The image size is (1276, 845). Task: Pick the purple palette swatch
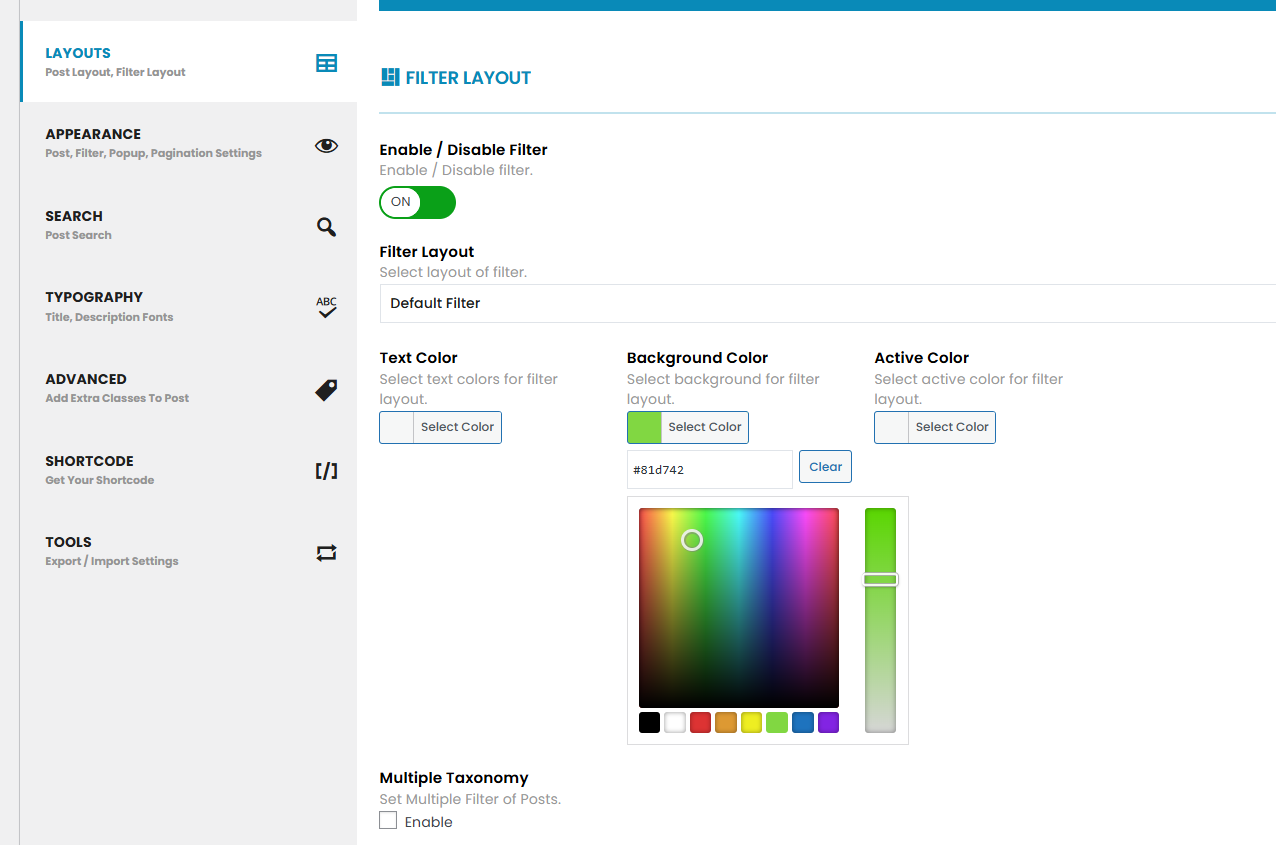[828, 722]
